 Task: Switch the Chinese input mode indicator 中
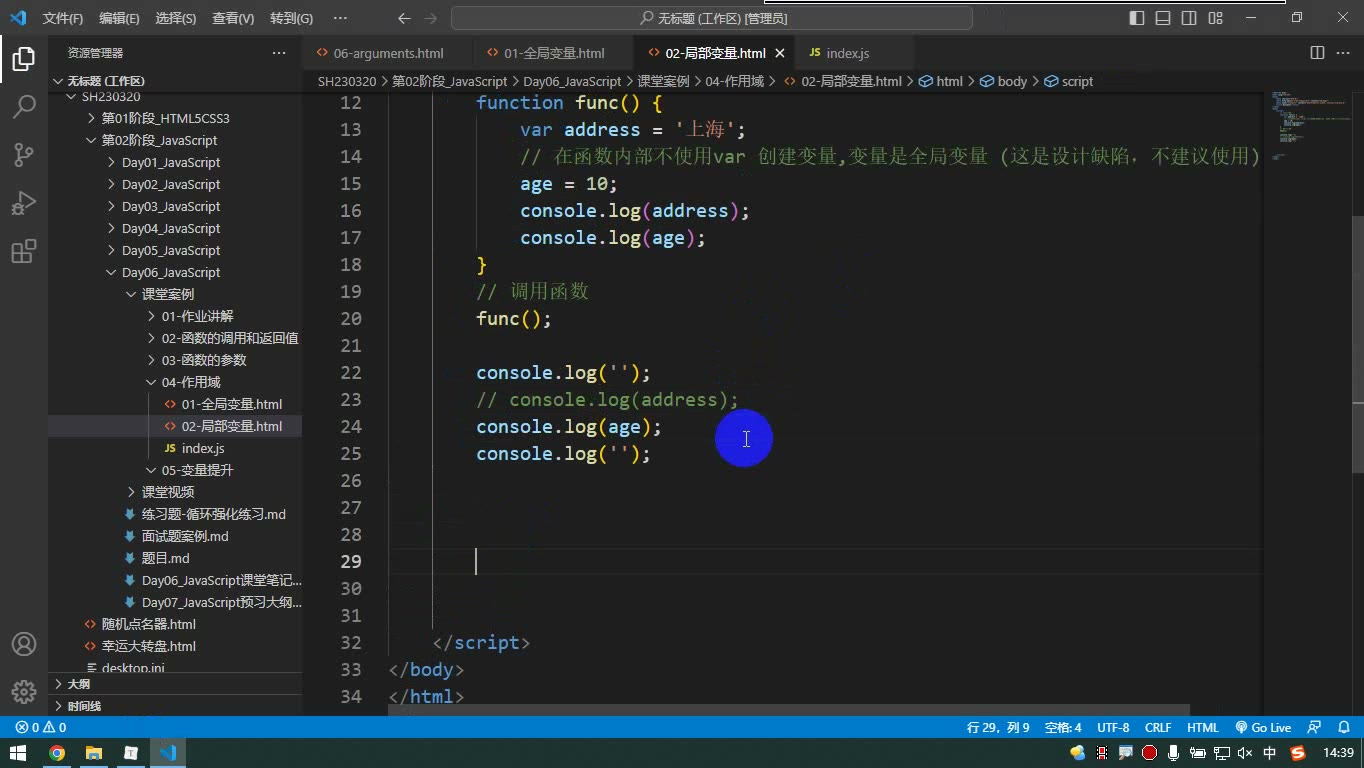coord(1270,753)
